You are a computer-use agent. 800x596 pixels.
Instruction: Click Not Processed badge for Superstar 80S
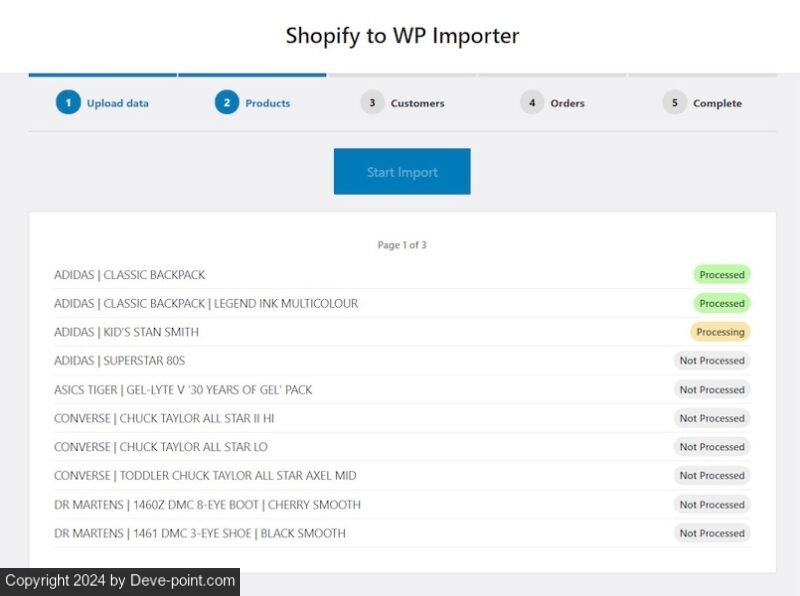712,361
